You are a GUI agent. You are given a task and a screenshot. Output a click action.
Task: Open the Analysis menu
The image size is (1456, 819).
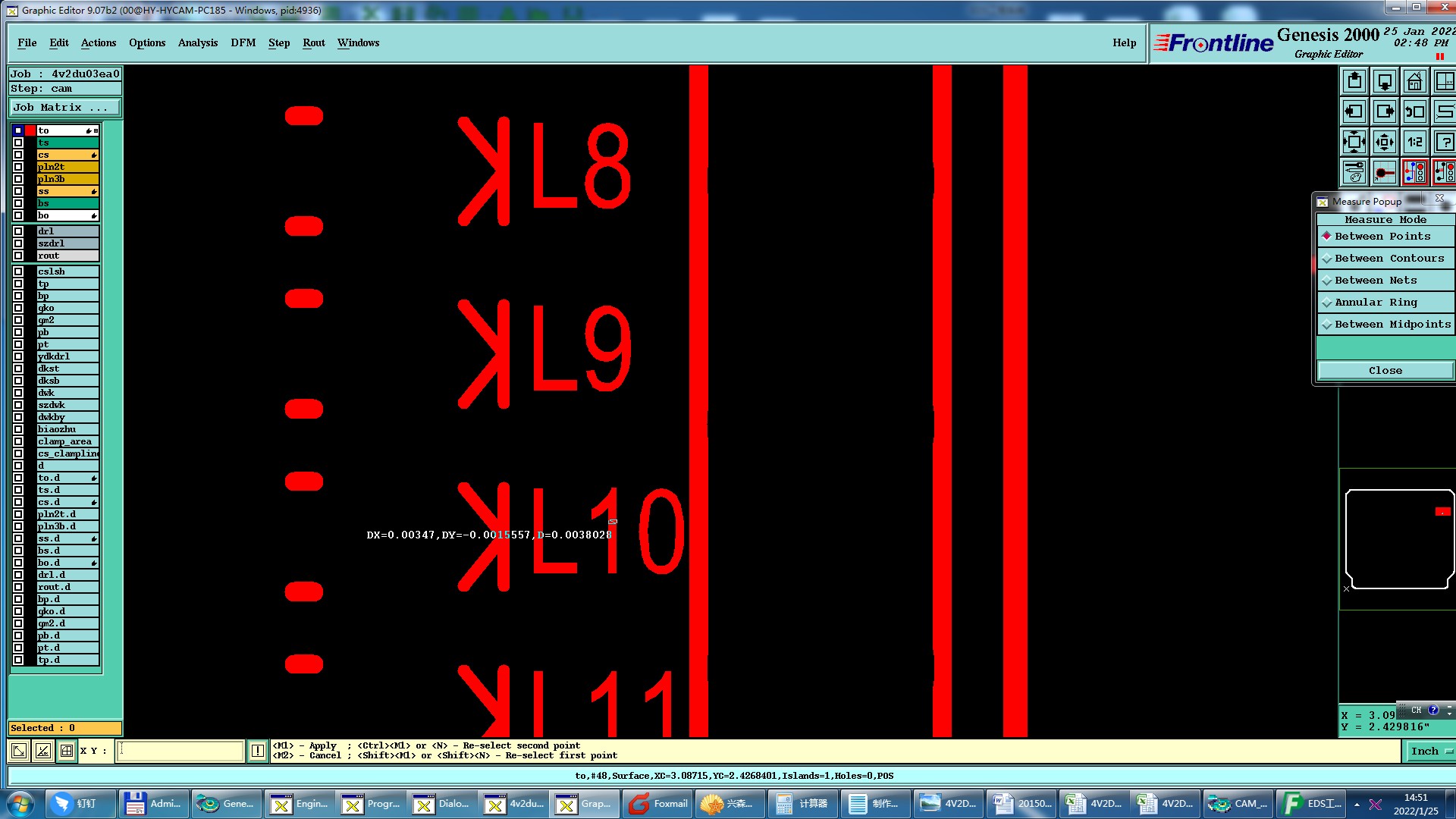197,43
